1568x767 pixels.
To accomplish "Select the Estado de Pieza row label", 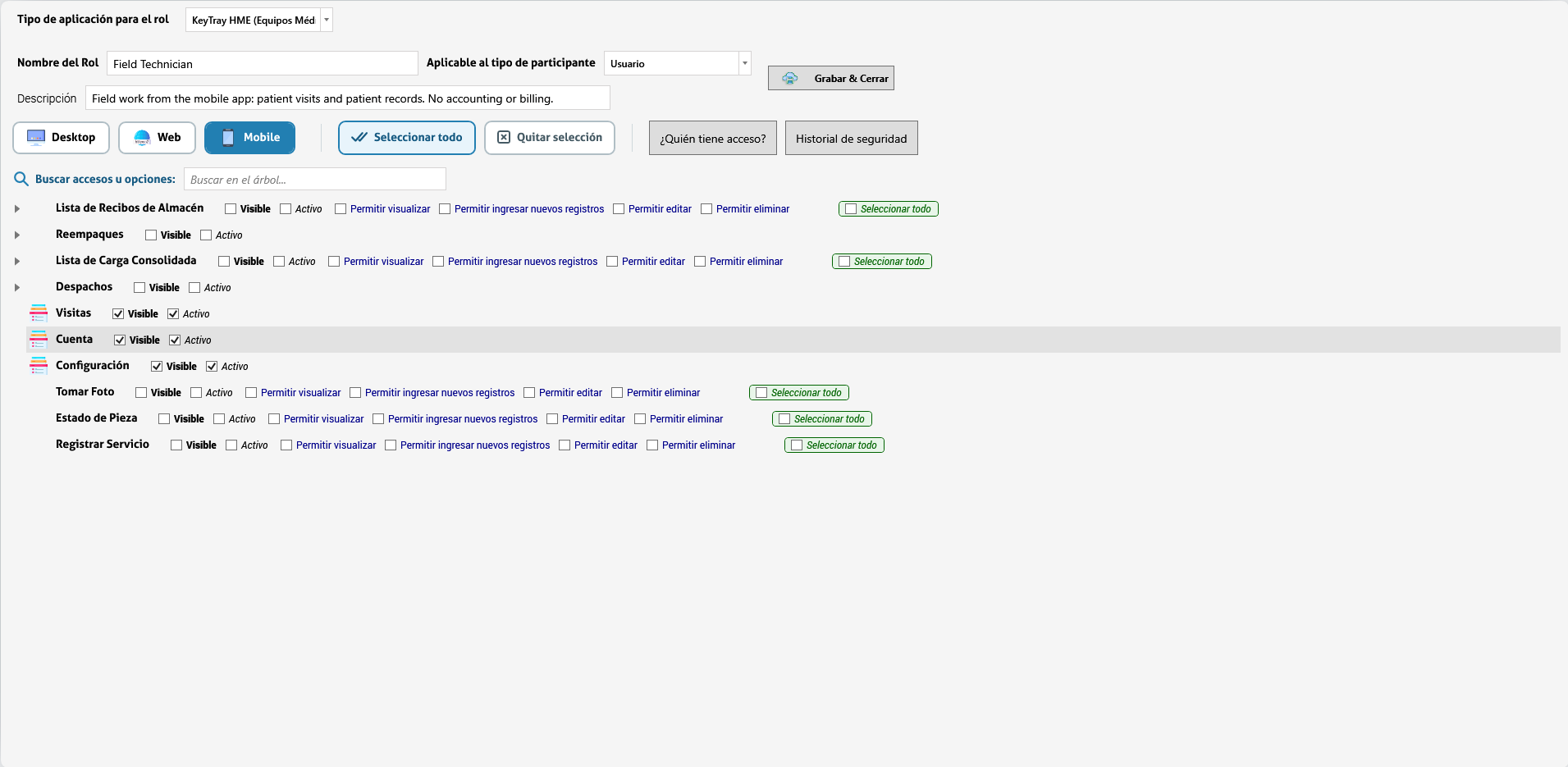I will [x=97, y=418].
